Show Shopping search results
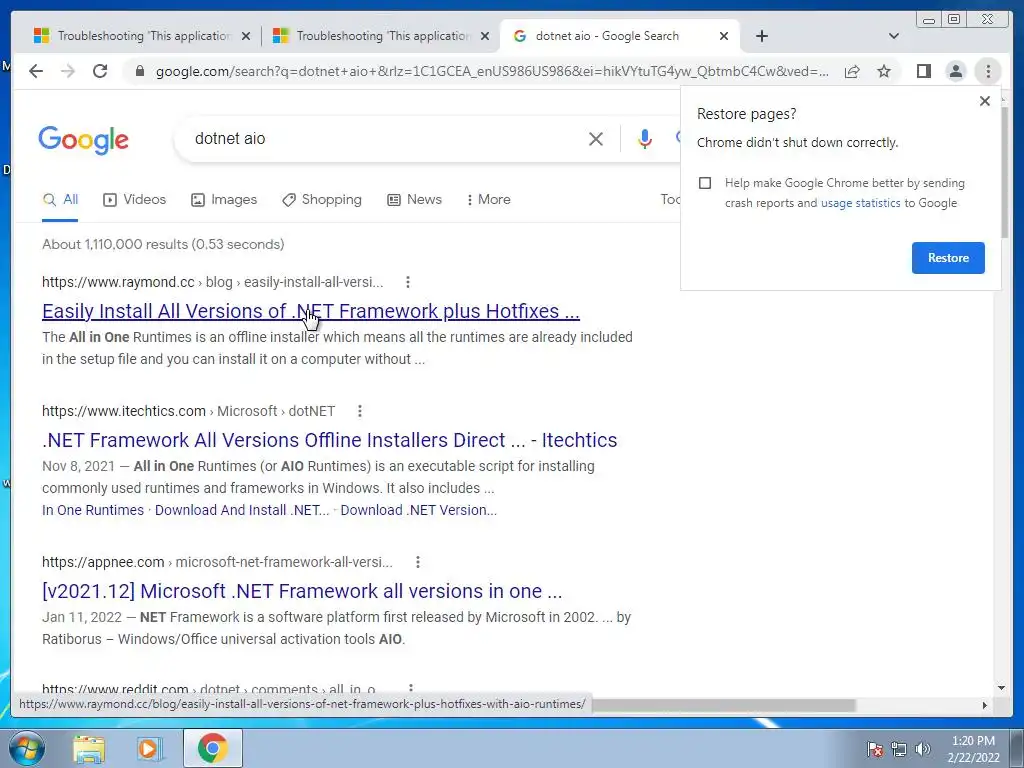The height and width of the screenshot is (768, 1024). (x=321, y=199)
